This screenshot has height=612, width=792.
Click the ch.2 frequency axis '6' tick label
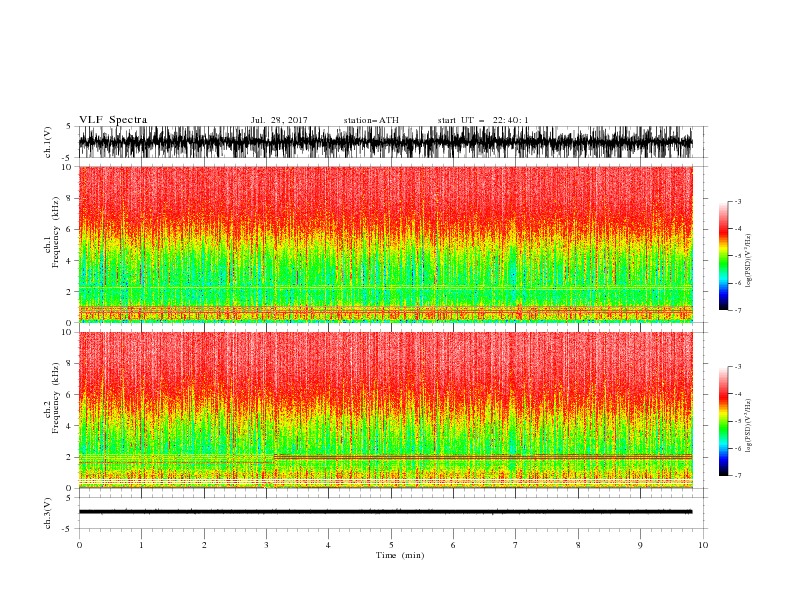[x=70, y=394]
